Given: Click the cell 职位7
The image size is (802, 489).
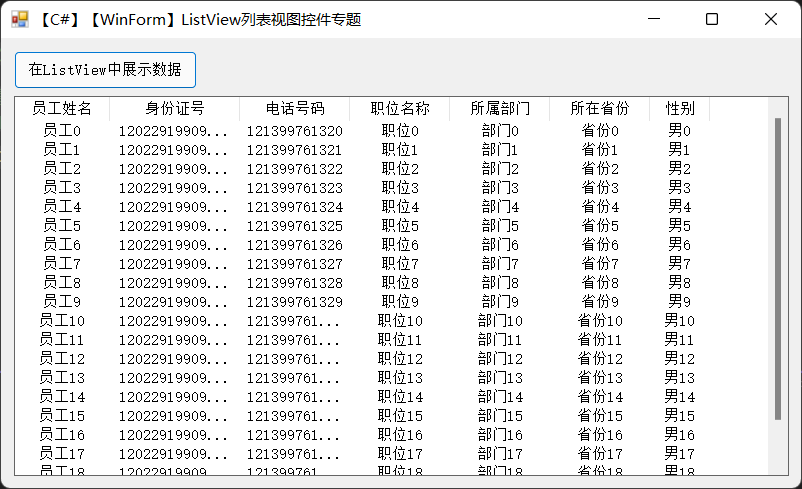Looking at the screenshot, I should click(x=400, y=263).
